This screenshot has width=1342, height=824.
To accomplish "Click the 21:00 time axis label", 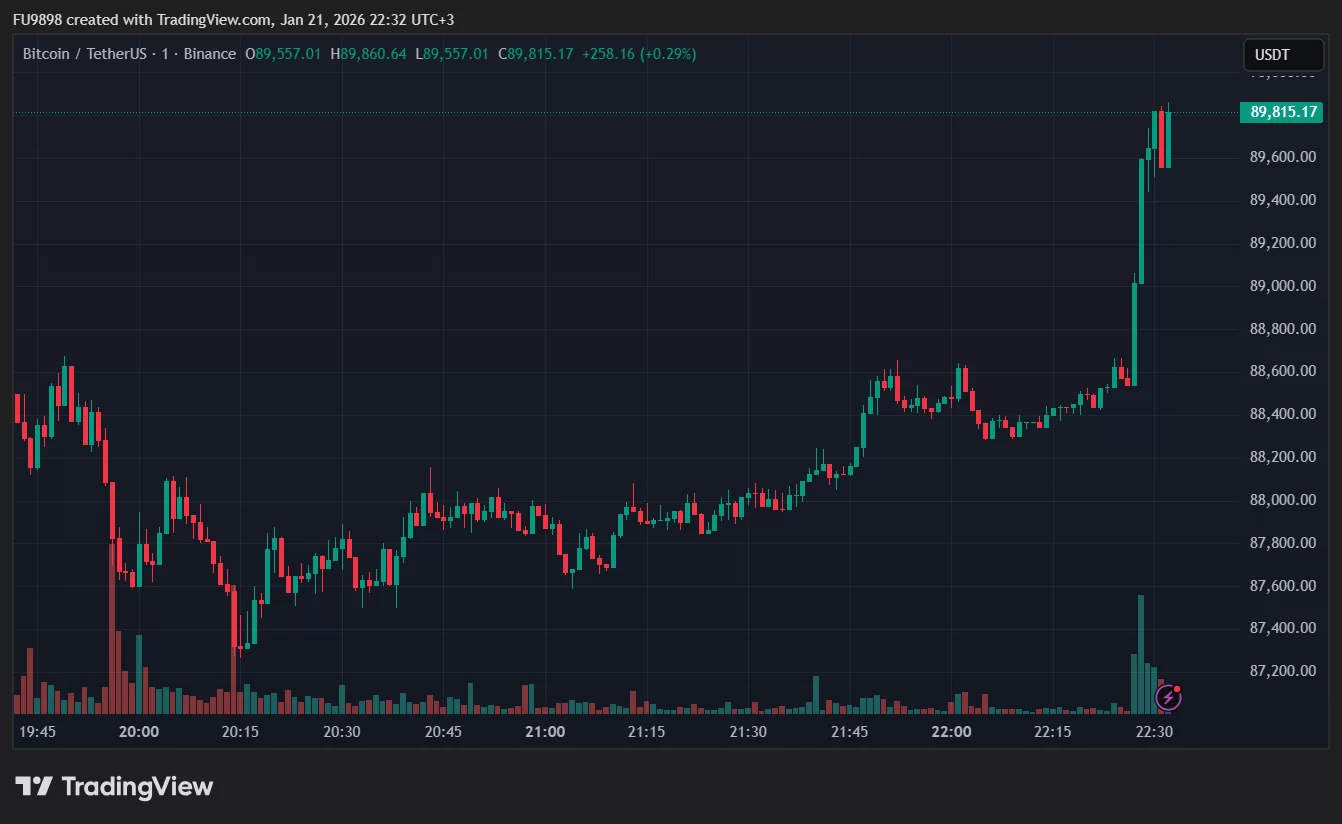I will (x=544, y=732).
